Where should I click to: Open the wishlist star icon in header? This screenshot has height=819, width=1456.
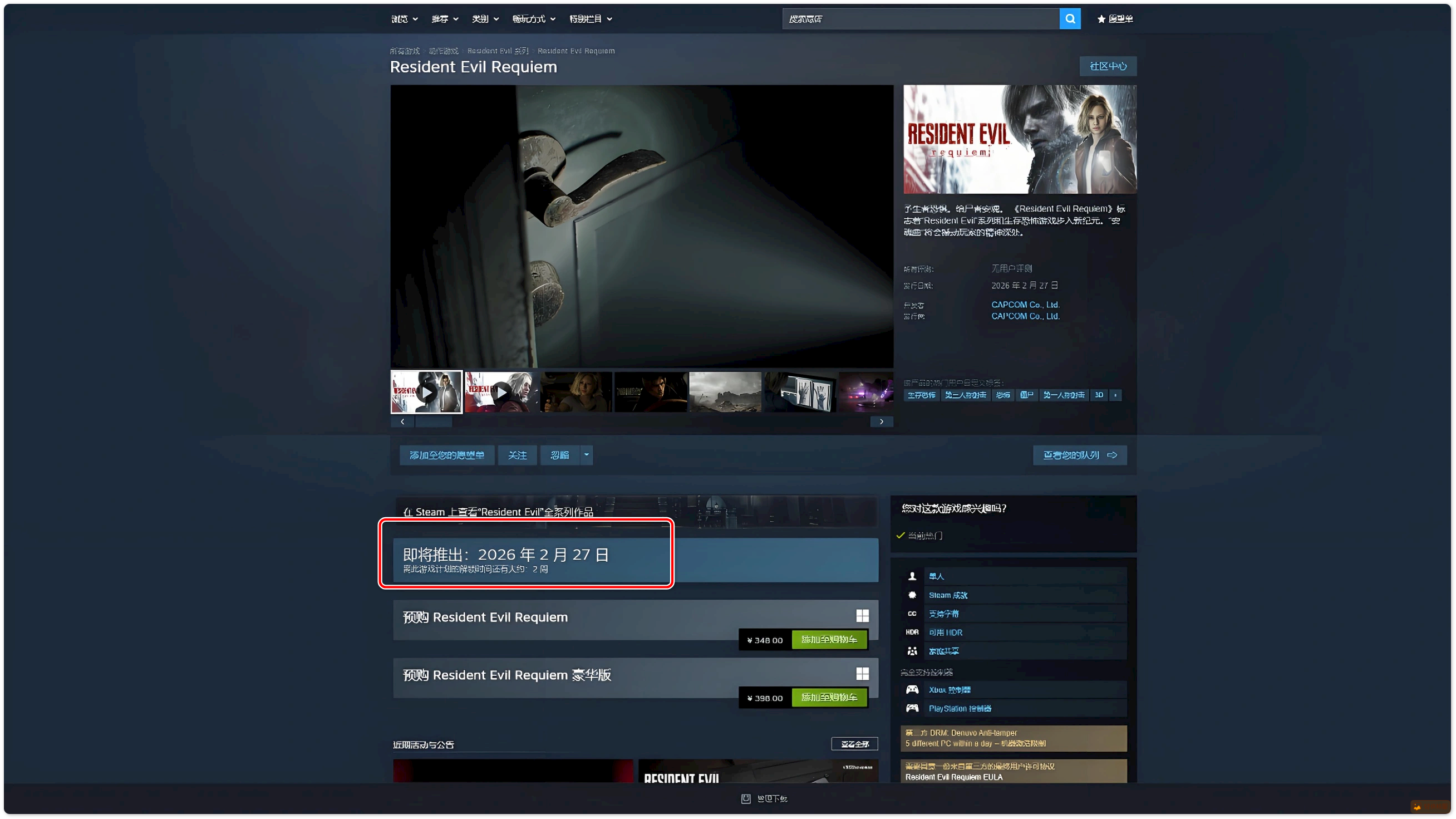(1101, 19)
